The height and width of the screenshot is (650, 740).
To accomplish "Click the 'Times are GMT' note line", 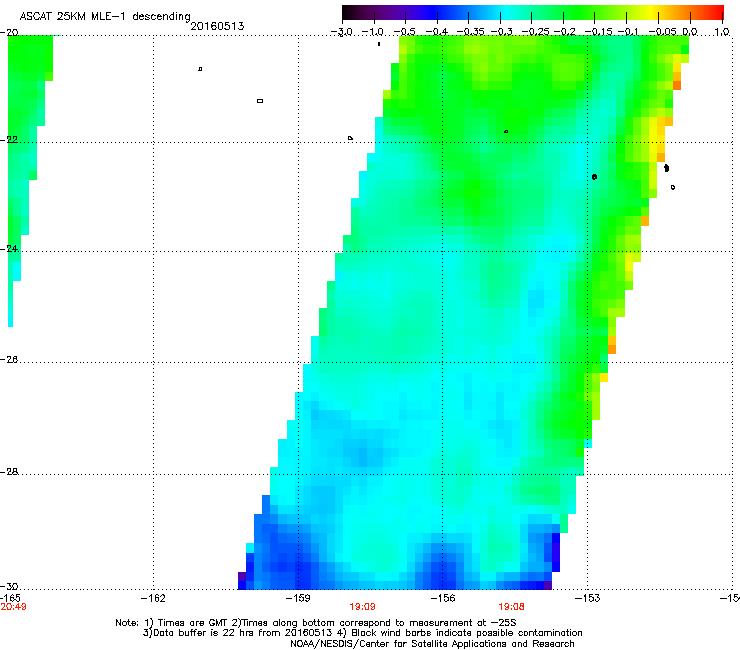I will [316, 623].
